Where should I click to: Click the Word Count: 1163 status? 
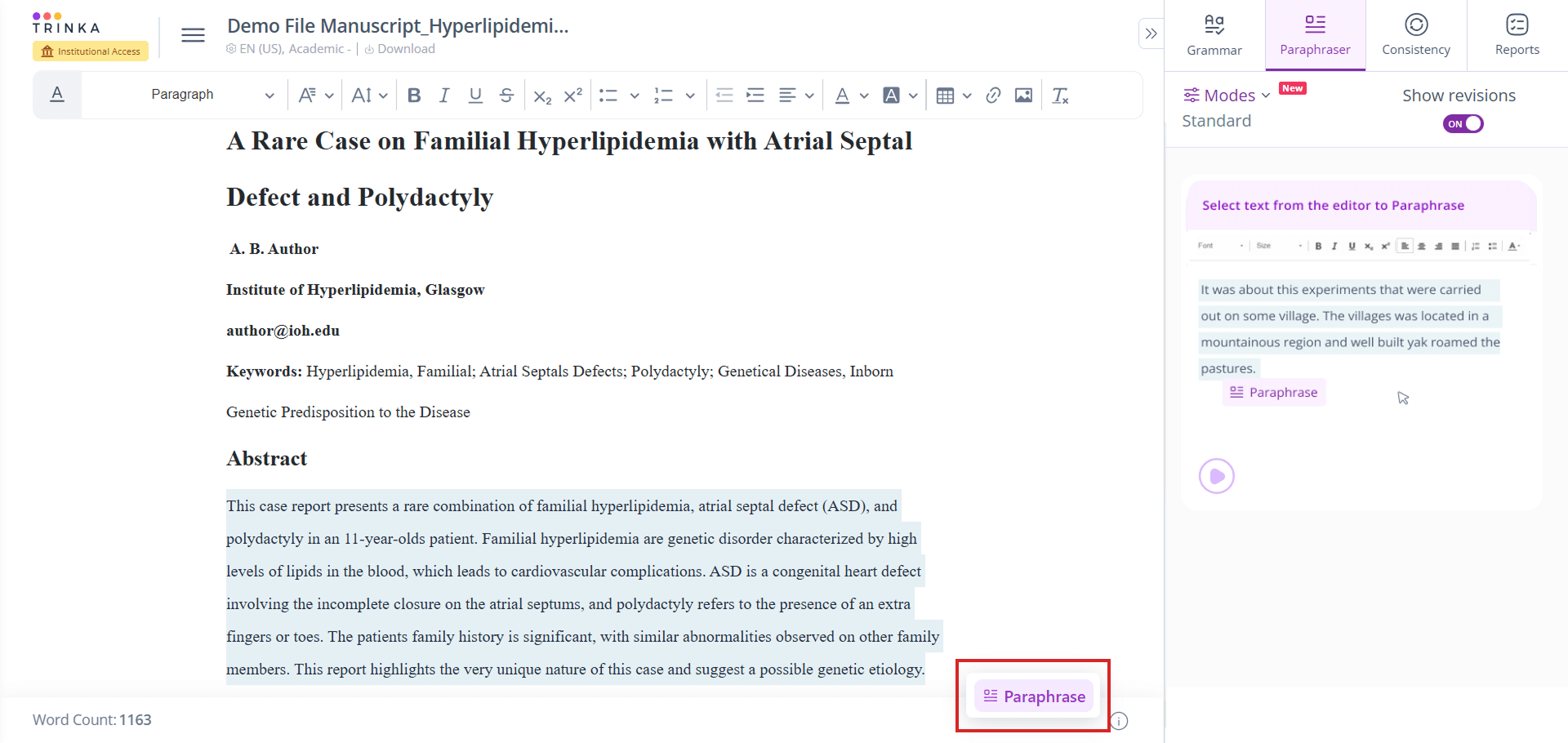(92, 720)
